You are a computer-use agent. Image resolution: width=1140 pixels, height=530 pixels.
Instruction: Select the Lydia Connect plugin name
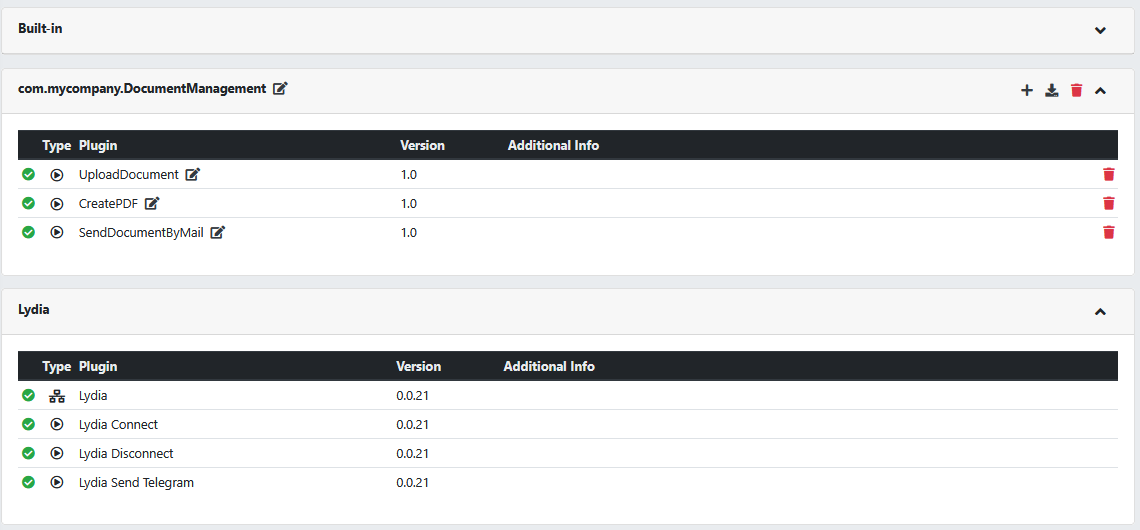[x=118, y=425]
